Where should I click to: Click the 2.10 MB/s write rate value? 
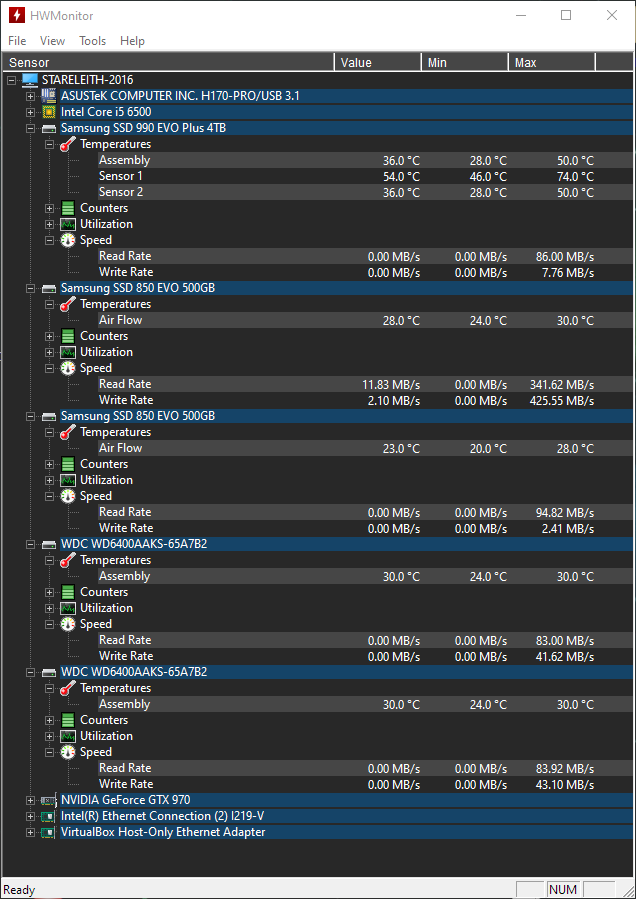pos(395,400)
